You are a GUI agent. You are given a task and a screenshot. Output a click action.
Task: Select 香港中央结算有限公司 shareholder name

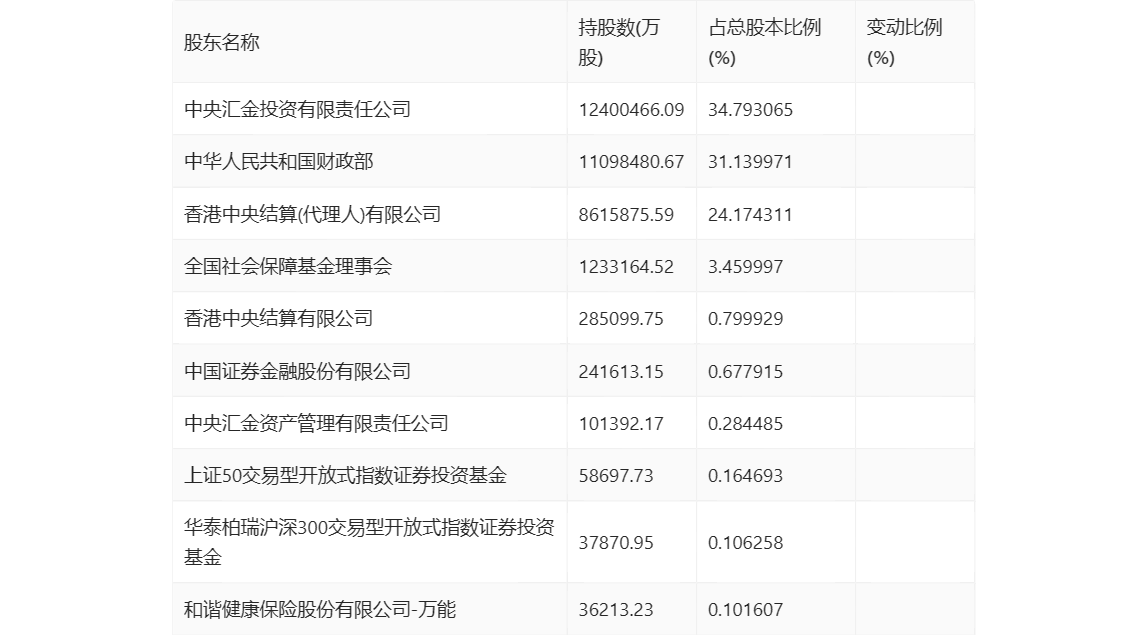click(279, 319)
